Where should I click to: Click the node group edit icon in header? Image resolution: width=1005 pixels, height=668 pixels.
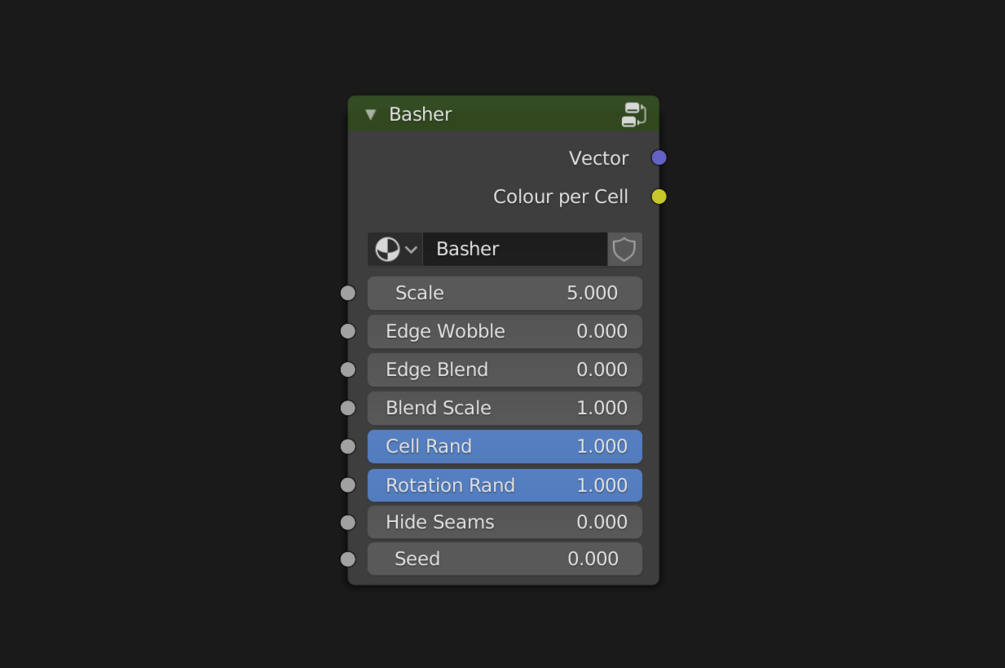click(x=633, y=114)
